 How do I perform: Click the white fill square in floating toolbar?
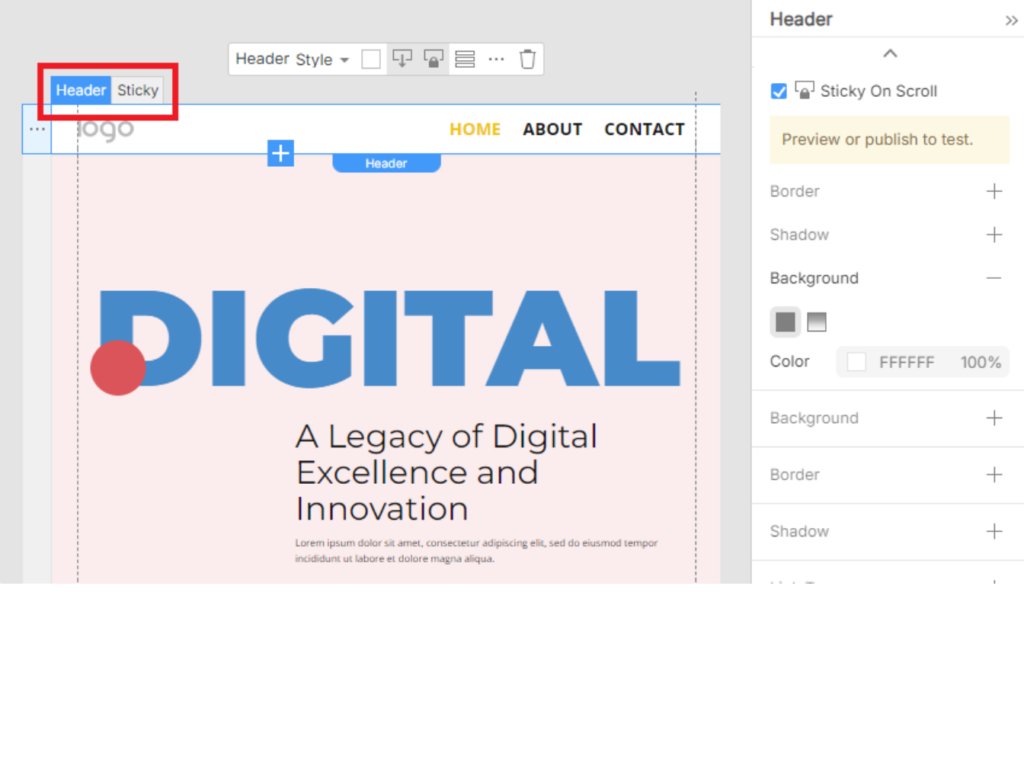tap(371, 59)
